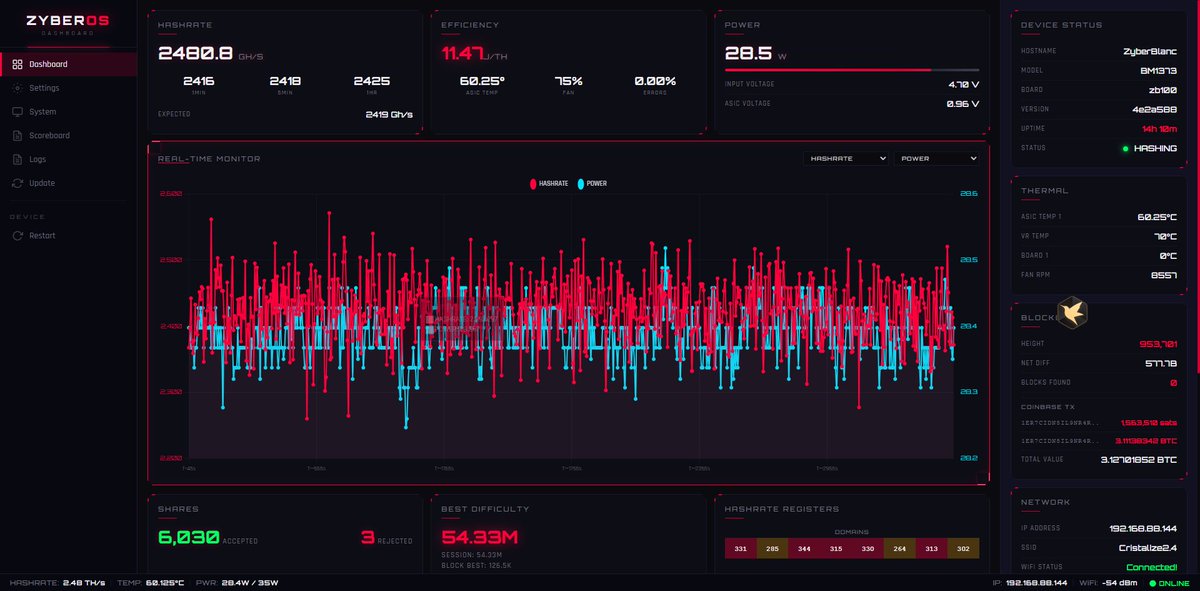Image resolution: width=1200 pixels, height=591 pixels.
Task: Click the status bar WiFi -54 dBm
Action: (x=1120, y=583)
